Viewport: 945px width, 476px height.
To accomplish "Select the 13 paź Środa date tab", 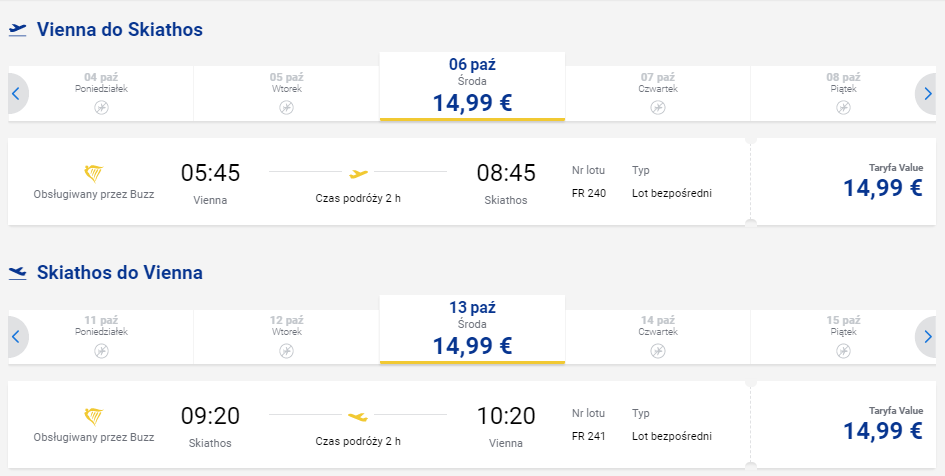I will (x=472, y=330).
